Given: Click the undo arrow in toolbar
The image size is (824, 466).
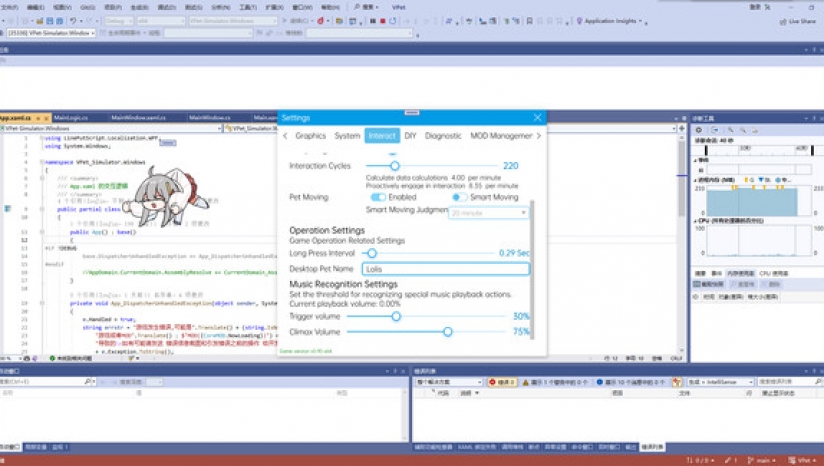Looking at the screenshot, I should 73,21.
